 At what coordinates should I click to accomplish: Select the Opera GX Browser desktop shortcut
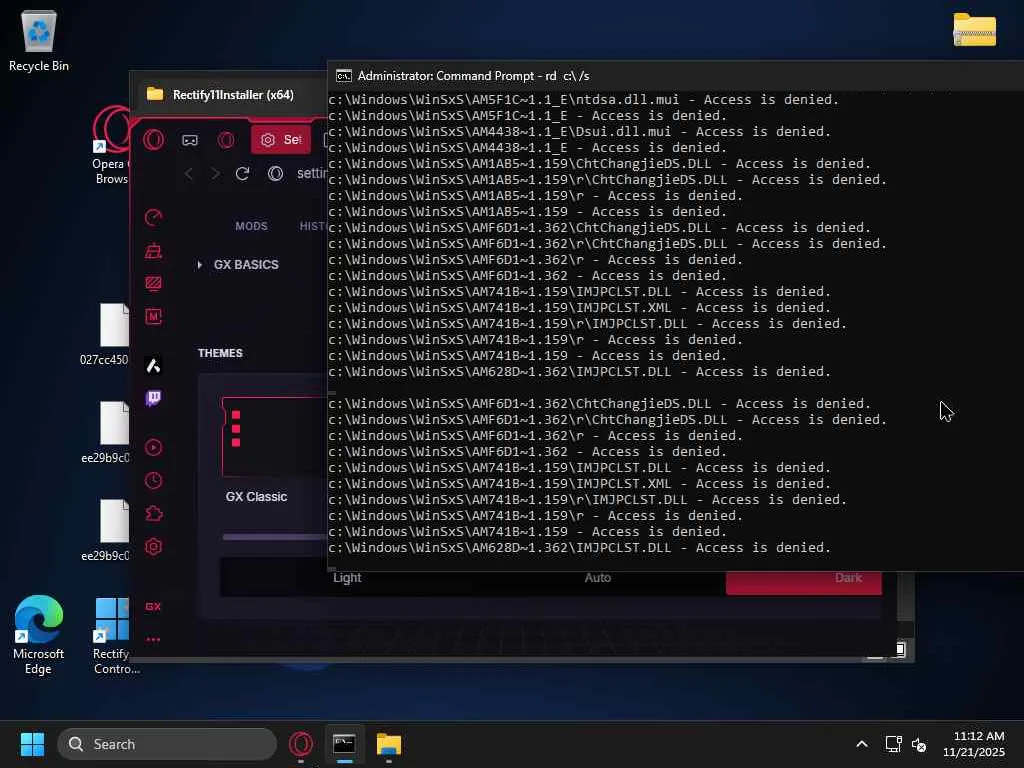pyautogui.click(x=111, y=146)
